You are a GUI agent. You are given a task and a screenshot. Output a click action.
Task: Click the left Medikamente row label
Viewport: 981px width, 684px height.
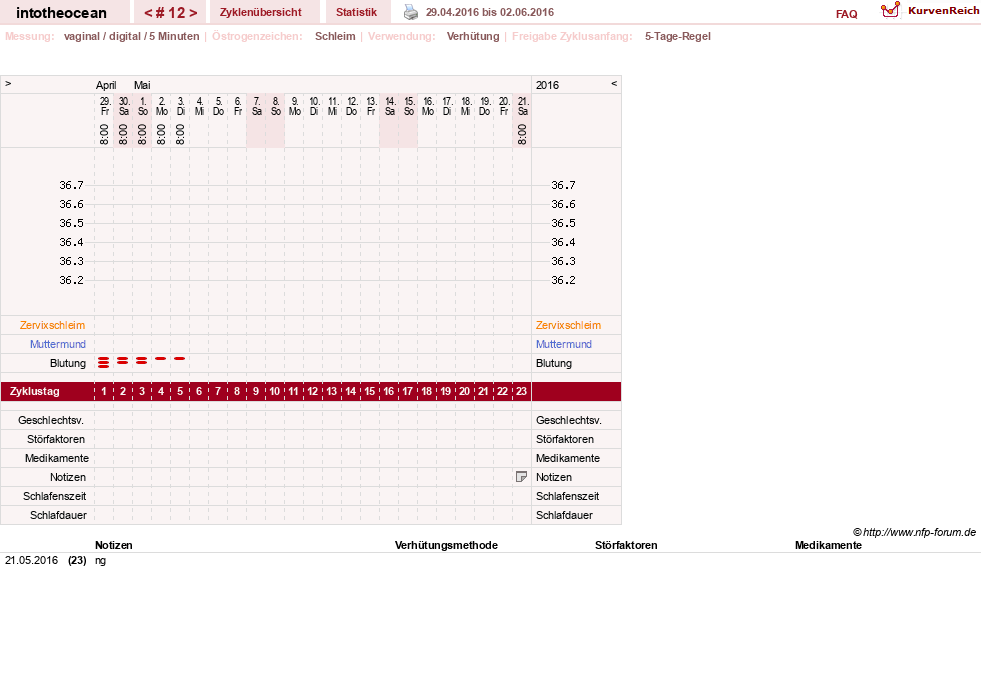point(57,458)
